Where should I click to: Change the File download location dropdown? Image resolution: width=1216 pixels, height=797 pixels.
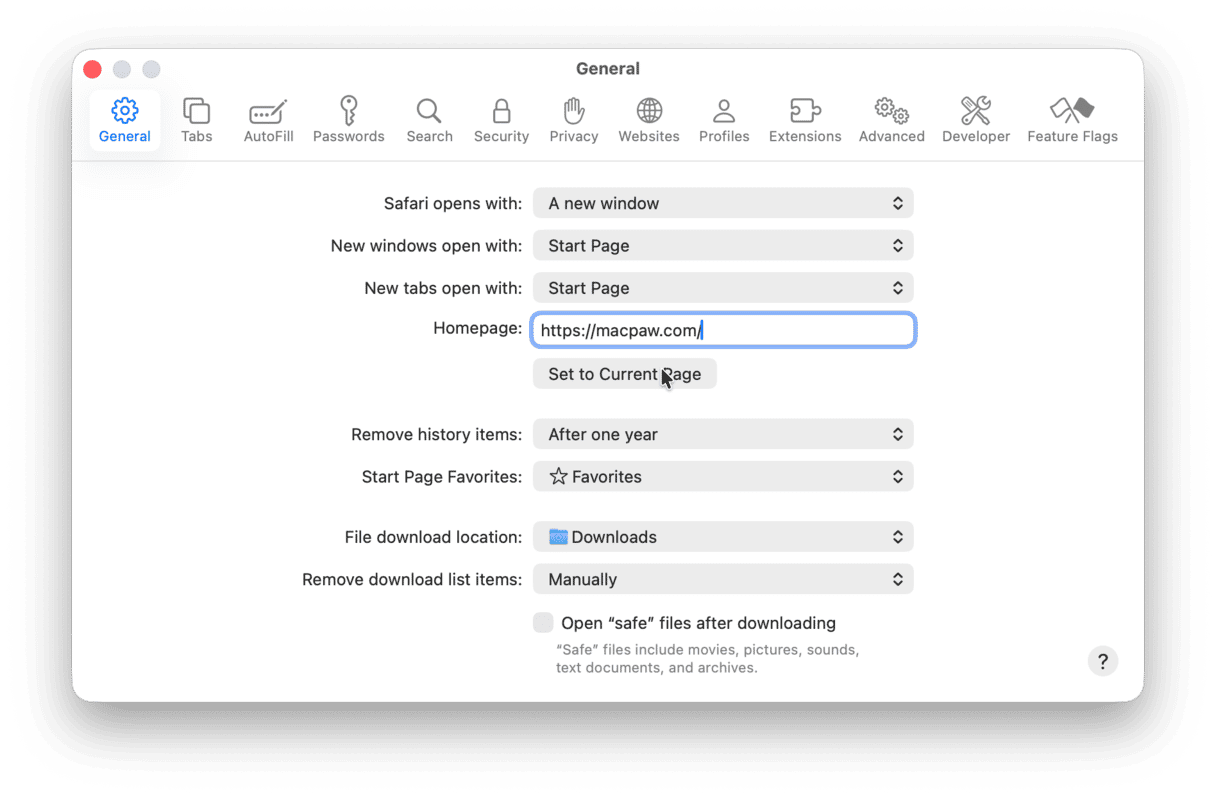[723, 537]
